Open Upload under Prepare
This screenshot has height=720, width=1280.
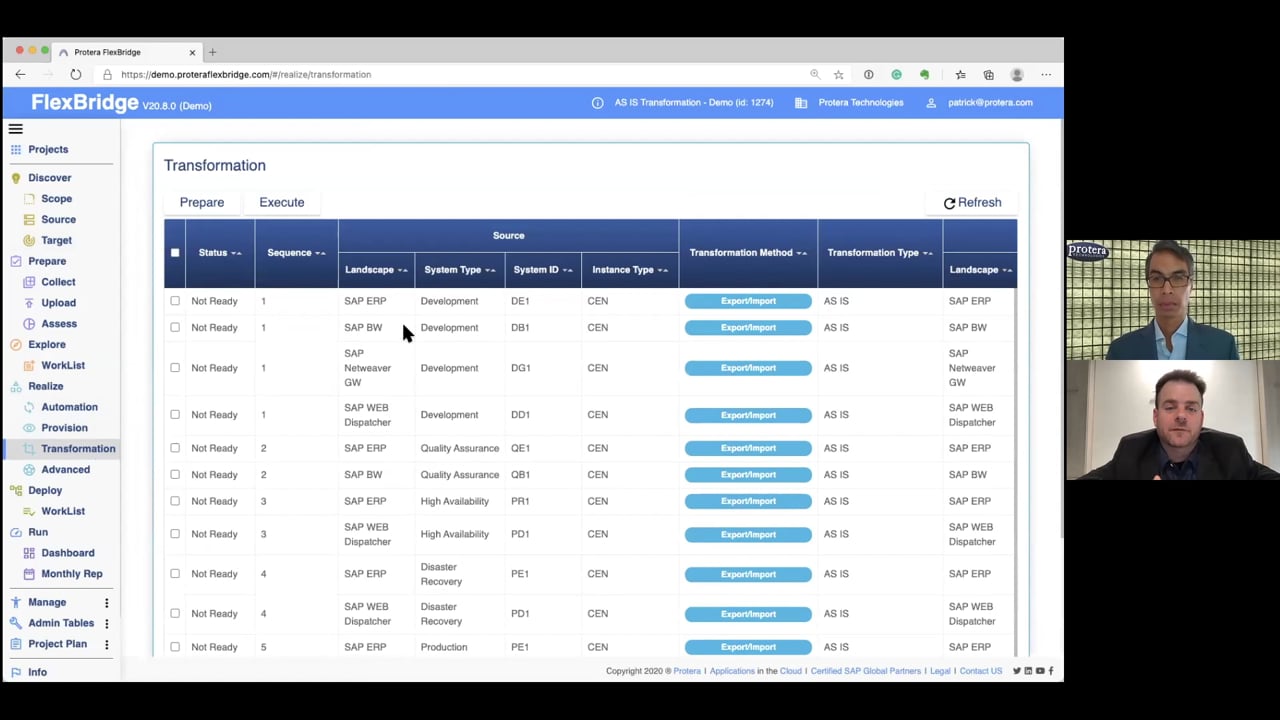point(58,303)
